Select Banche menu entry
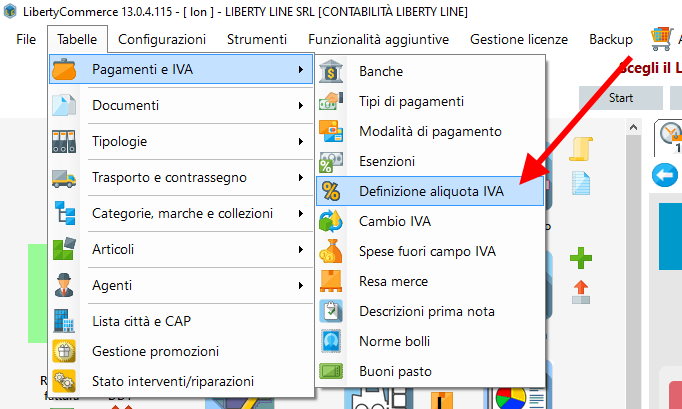The height and width of the screenshot is (409, 682). (x=430, y=71)
